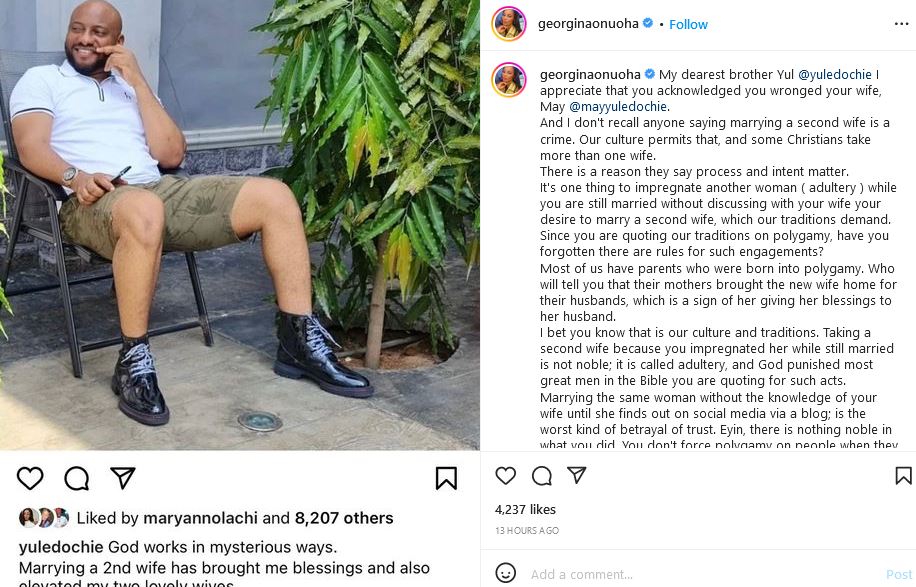Image resolution: width=916 pixels, height=587 pixels.
Task: View the 8,207 others who liked
Action: coord(343,518)
